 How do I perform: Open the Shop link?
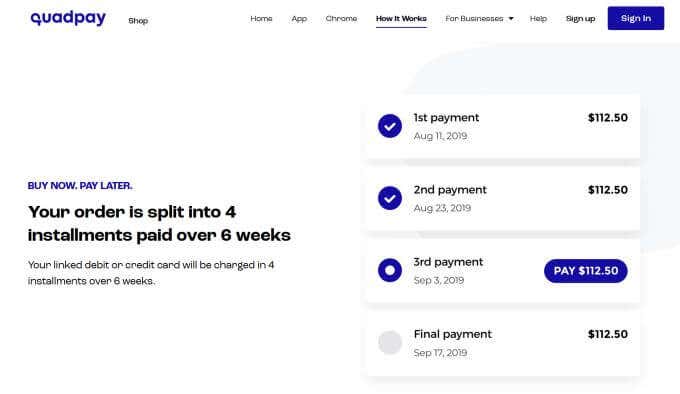(138, 20)
